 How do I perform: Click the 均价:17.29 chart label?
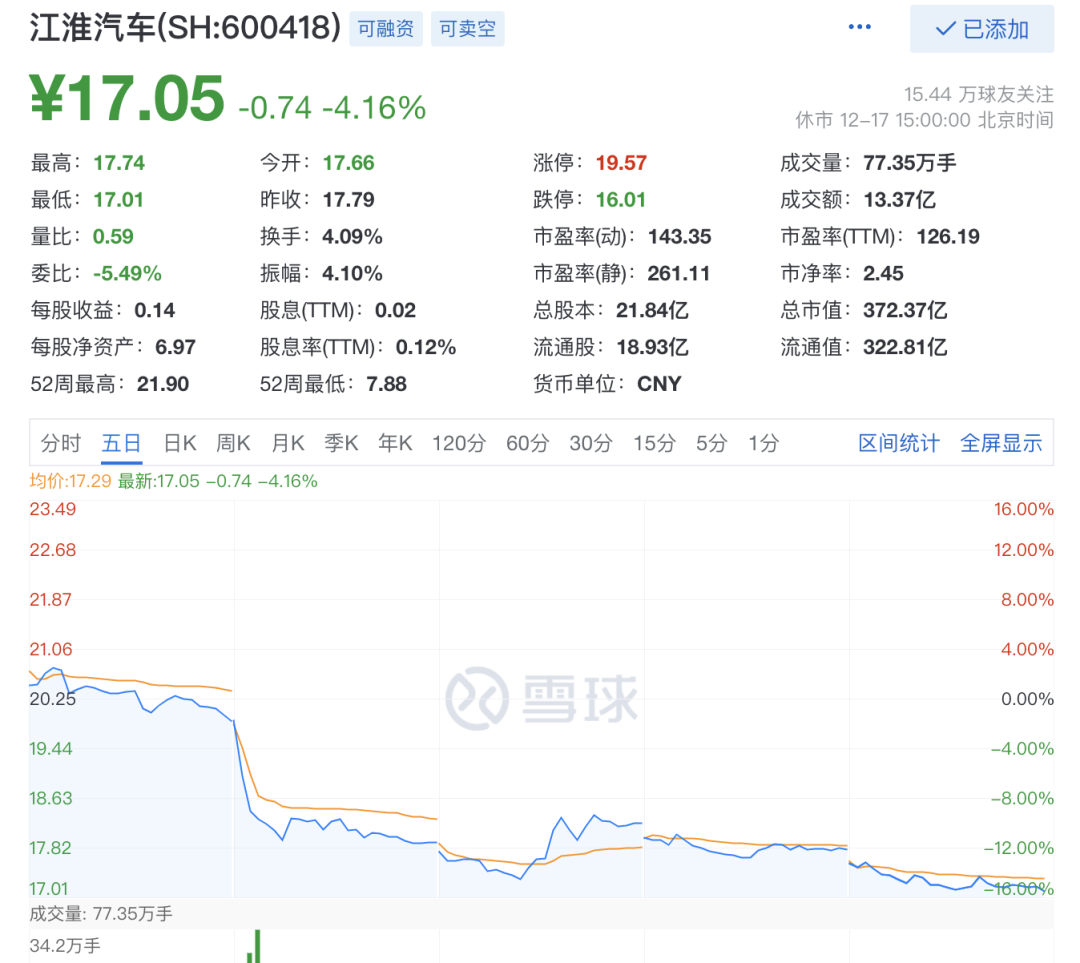tap(70, 482)
